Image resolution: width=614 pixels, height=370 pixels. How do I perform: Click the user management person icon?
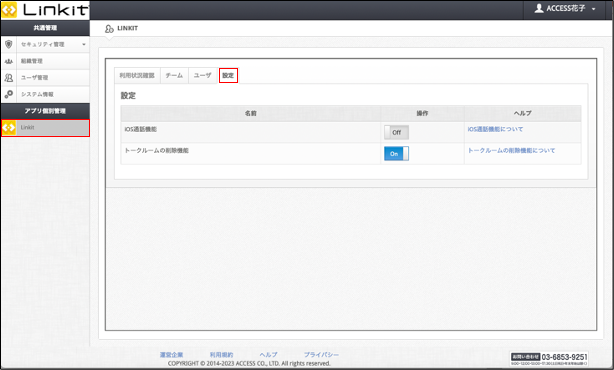tap(9, 78)
